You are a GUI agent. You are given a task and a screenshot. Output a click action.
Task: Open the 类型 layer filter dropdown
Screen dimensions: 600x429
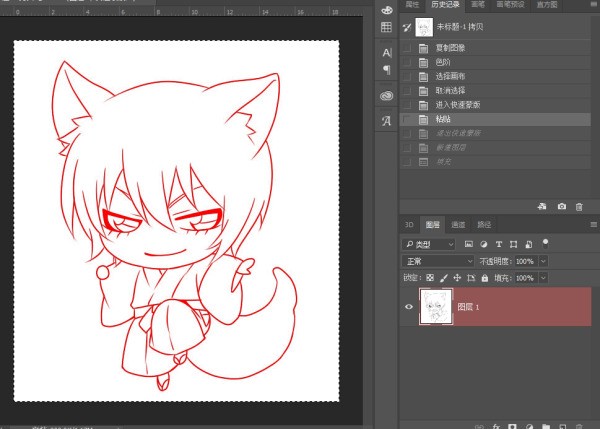(x=429, y=243)
